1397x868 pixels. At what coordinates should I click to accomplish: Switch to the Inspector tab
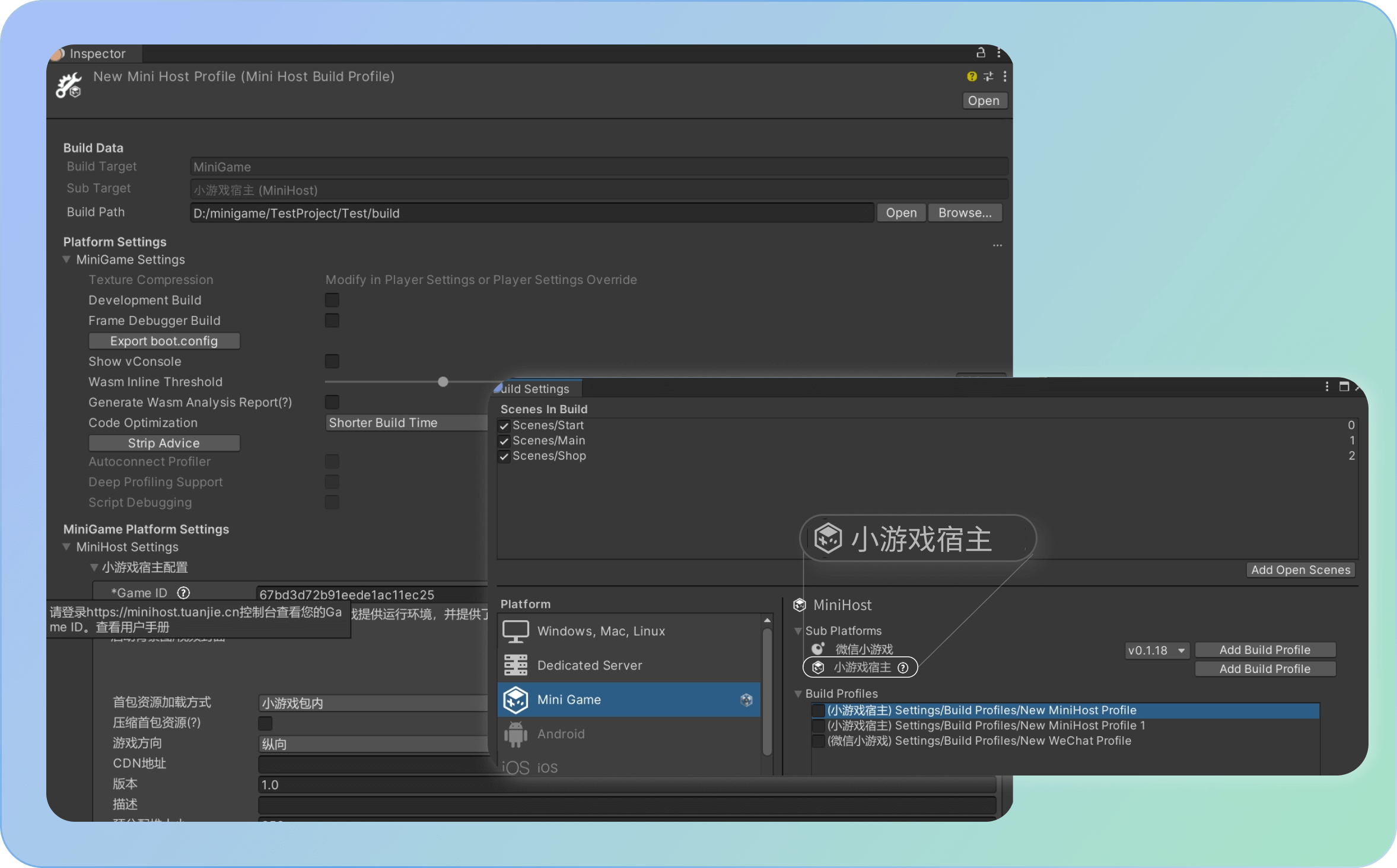pyautogui.click(x=95, y=53)
